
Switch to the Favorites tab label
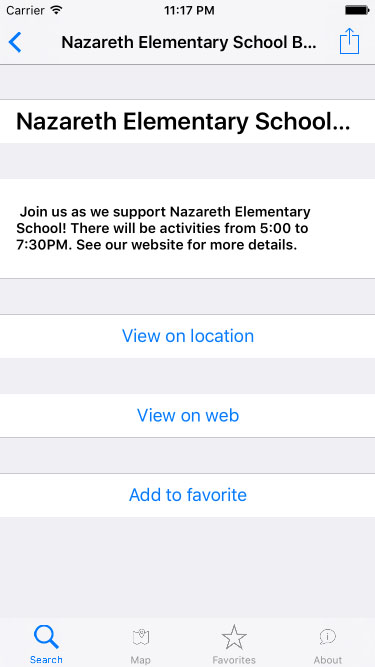234,660
